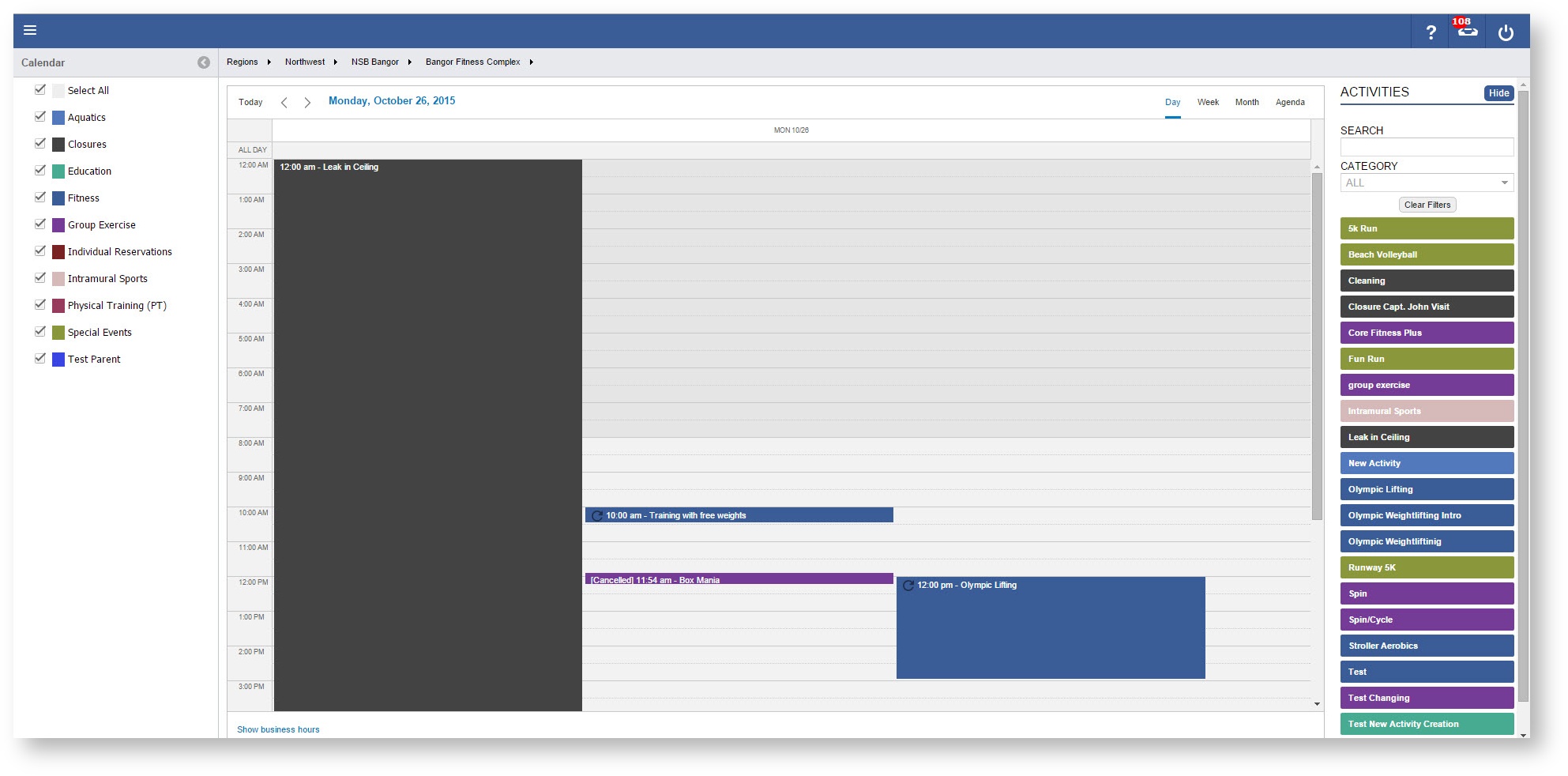Uncheck the Select All checkbox
Screen dimensions: 1568x776
(x=40, y=90)
